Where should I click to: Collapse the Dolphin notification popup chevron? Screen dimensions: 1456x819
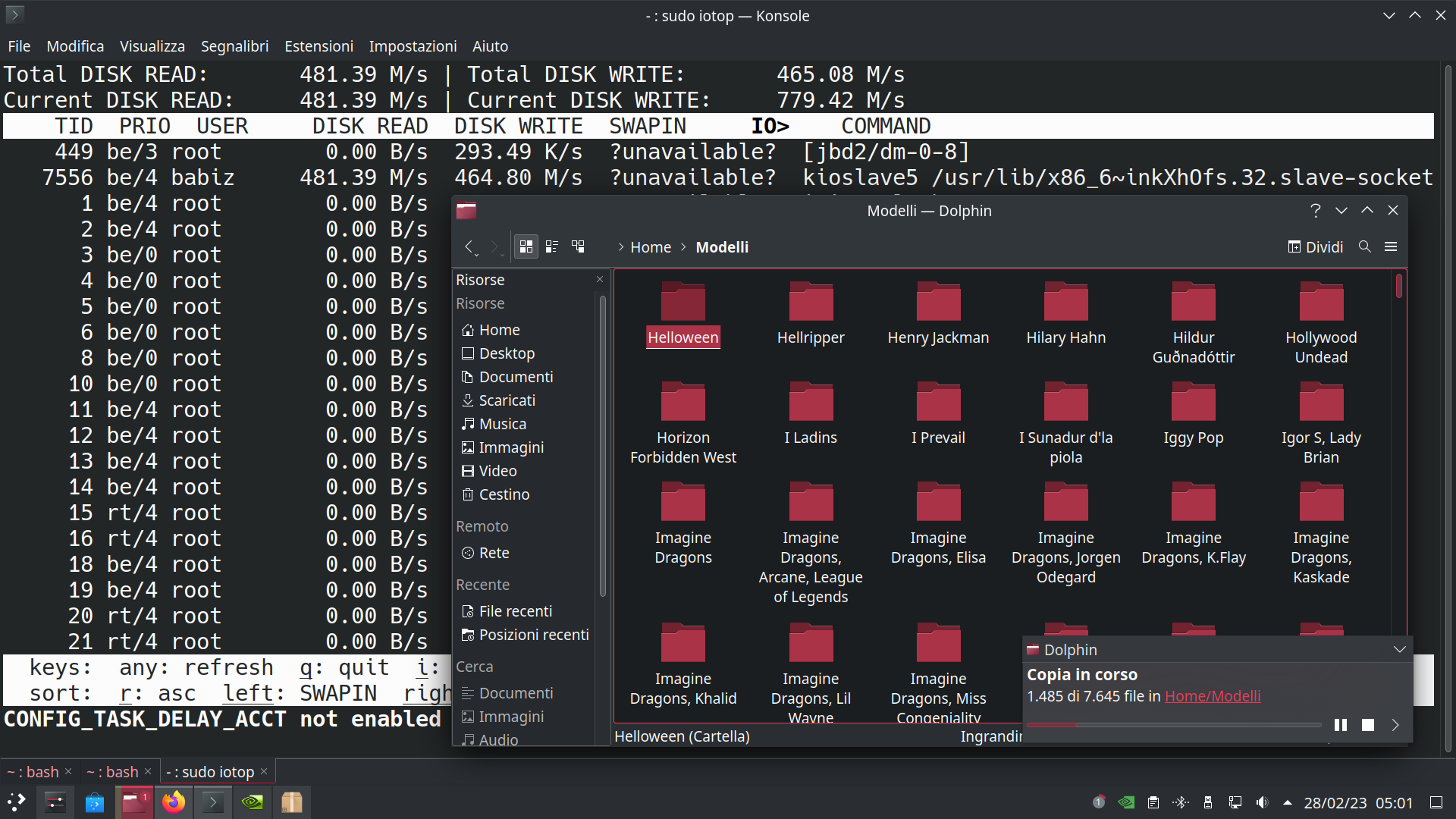pos(1399,649)
